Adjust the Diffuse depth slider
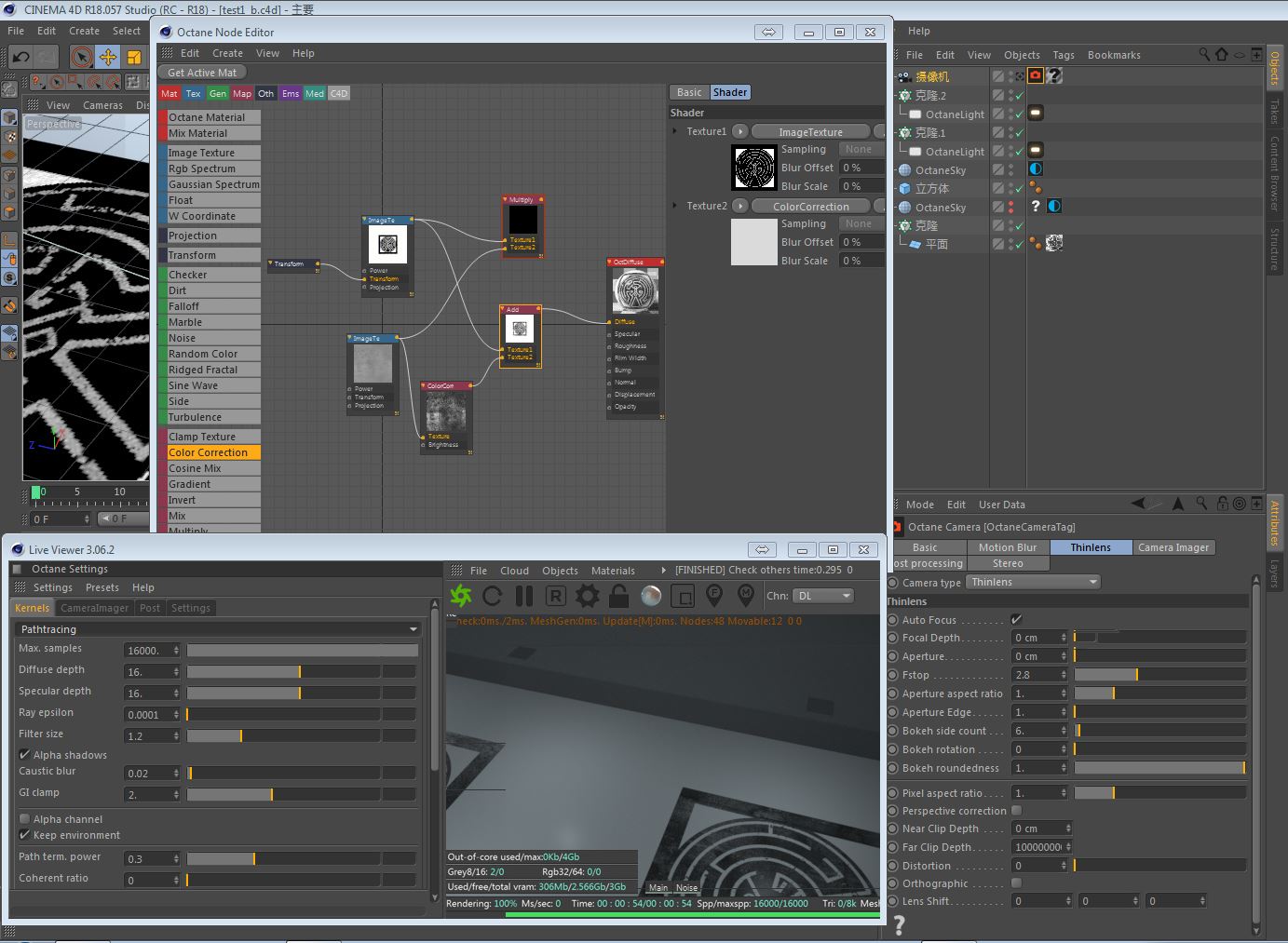The height and width of the screenshot is (943, 1288). tap(301, 671)
